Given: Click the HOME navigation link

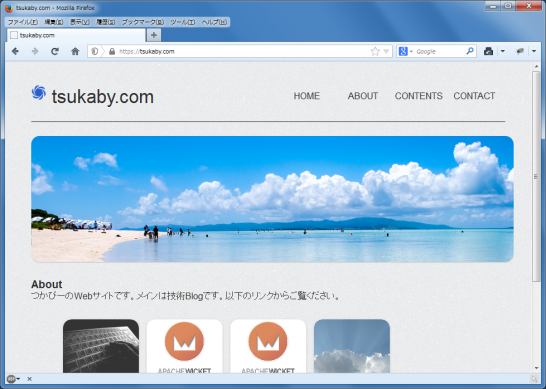Looking at the screenshot, I should click(x=306, y=96).
